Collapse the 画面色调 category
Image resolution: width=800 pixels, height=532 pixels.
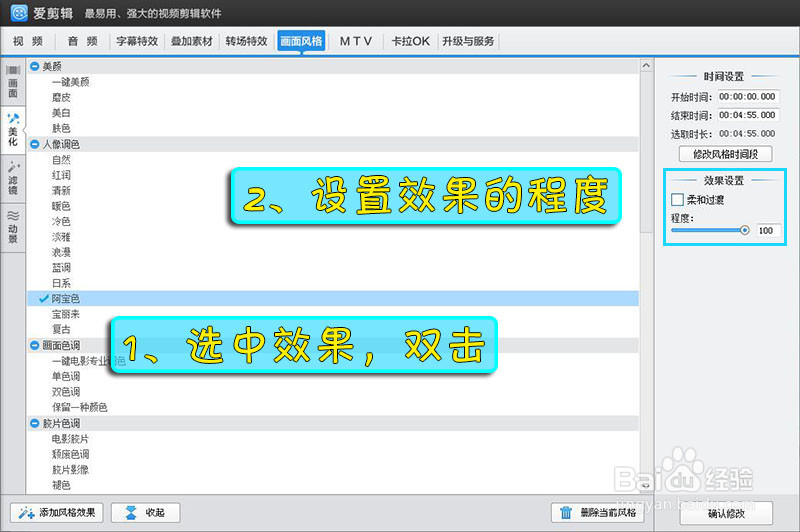pyautogui.click(x=35, y=345)
